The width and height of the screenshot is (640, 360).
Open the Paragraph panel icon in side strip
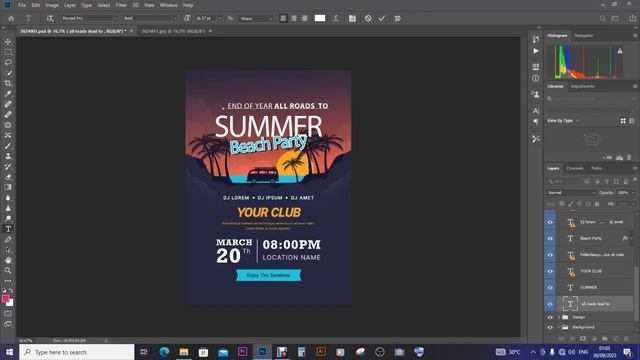point(536,122)
